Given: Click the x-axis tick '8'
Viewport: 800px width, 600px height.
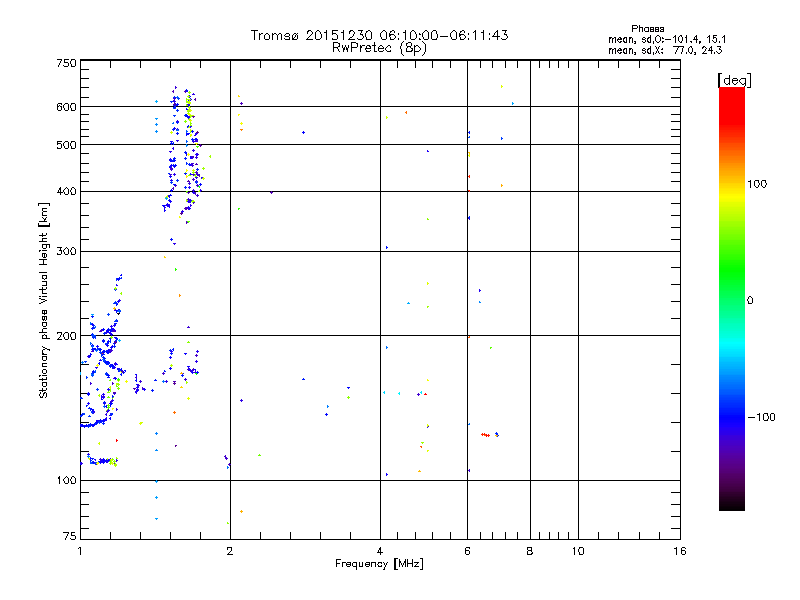Looking at the screenshot, I should pyautogui.click(x=530, y=551).
